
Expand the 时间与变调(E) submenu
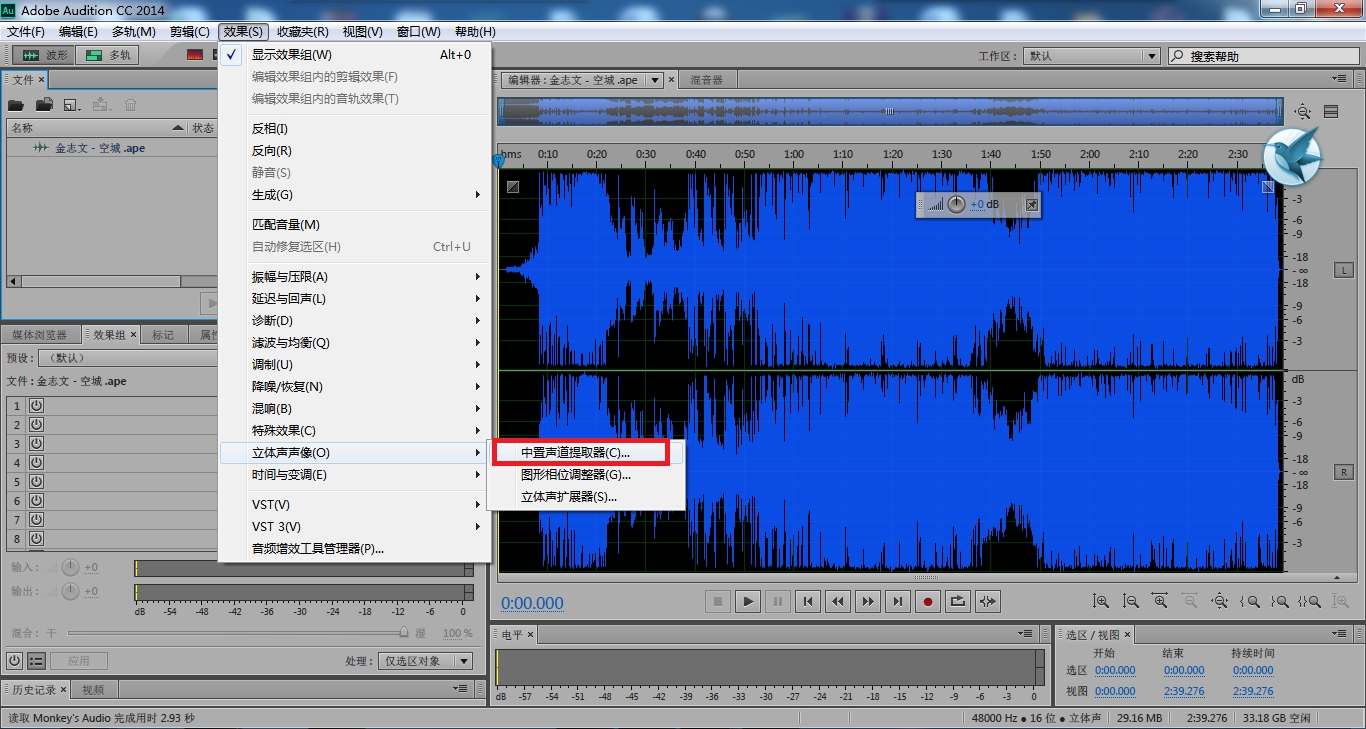point(355,474)
